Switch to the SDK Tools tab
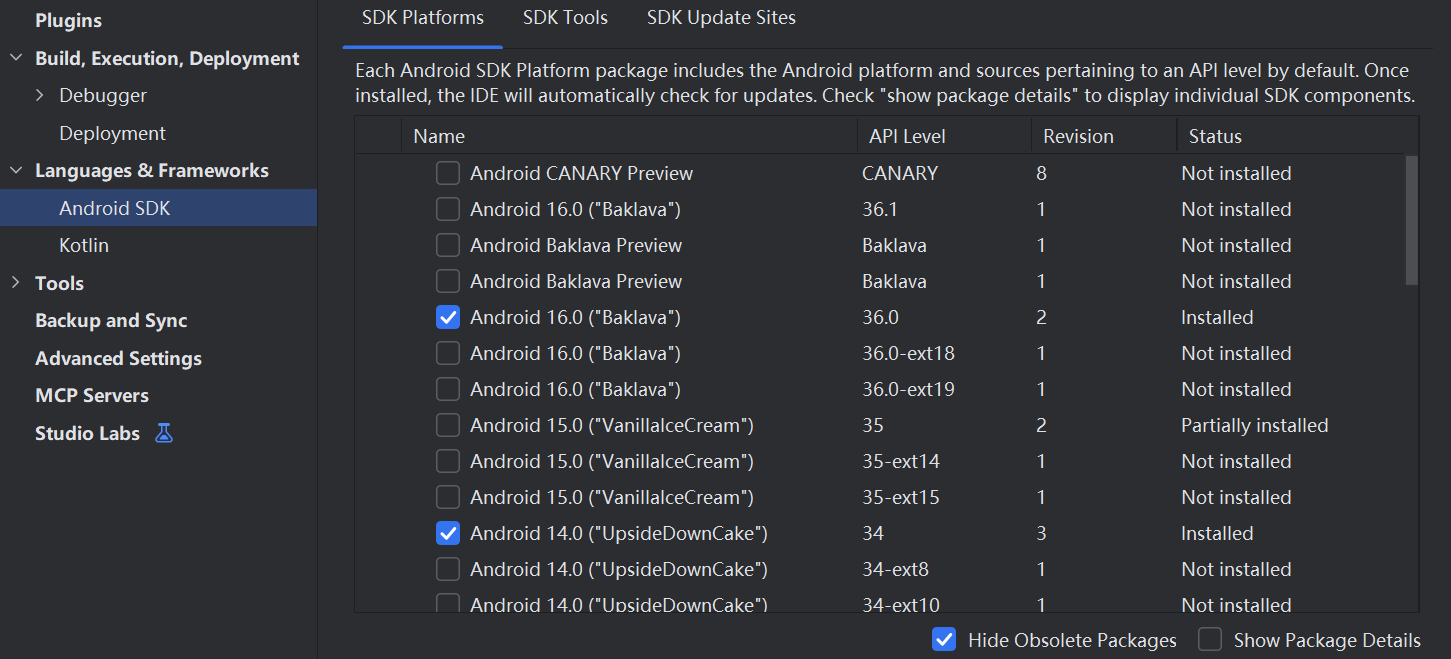Screen dimensions: 1451x659 [565, 18]
